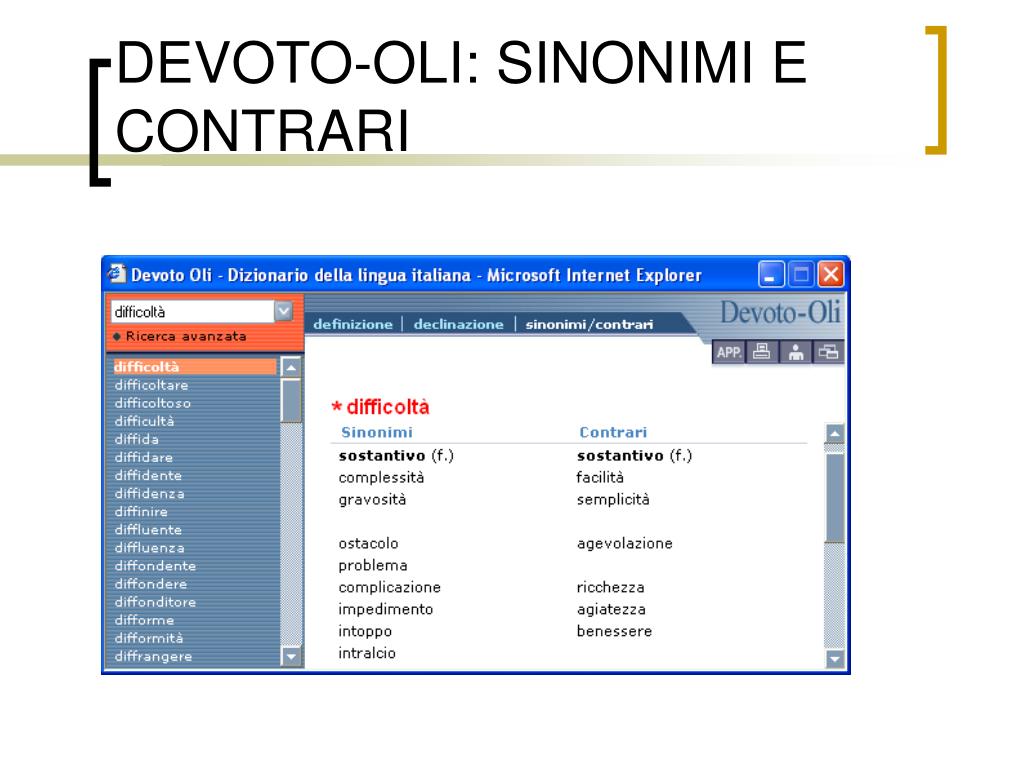The image size is (1024, 768).
Task: Click the synonym impedimento
Action: coord(386,609)
